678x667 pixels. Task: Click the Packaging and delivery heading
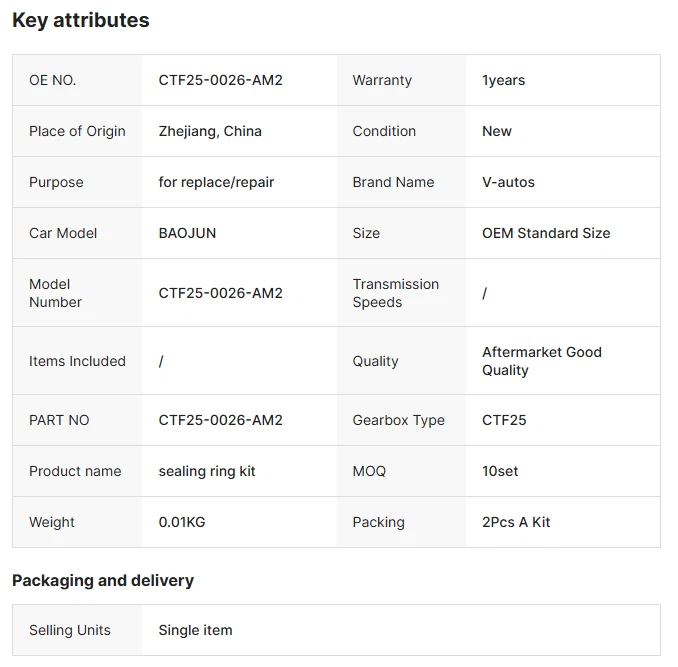click(x=103, y=580)
